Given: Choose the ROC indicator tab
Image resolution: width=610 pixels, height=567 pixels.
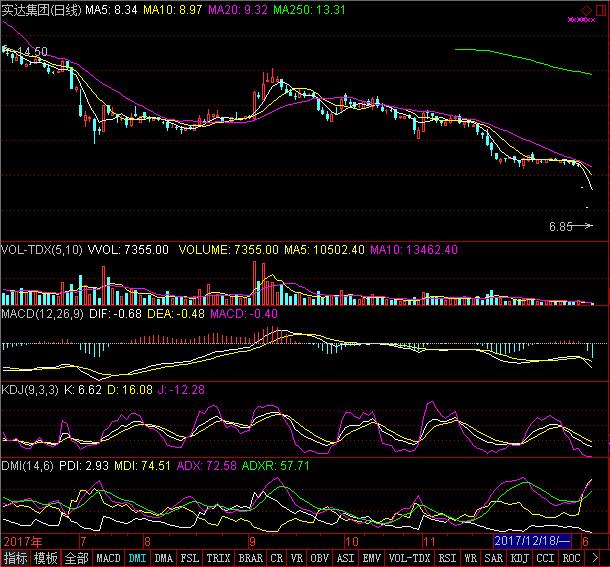Looking at the screenshot, I should pos(571,558).
